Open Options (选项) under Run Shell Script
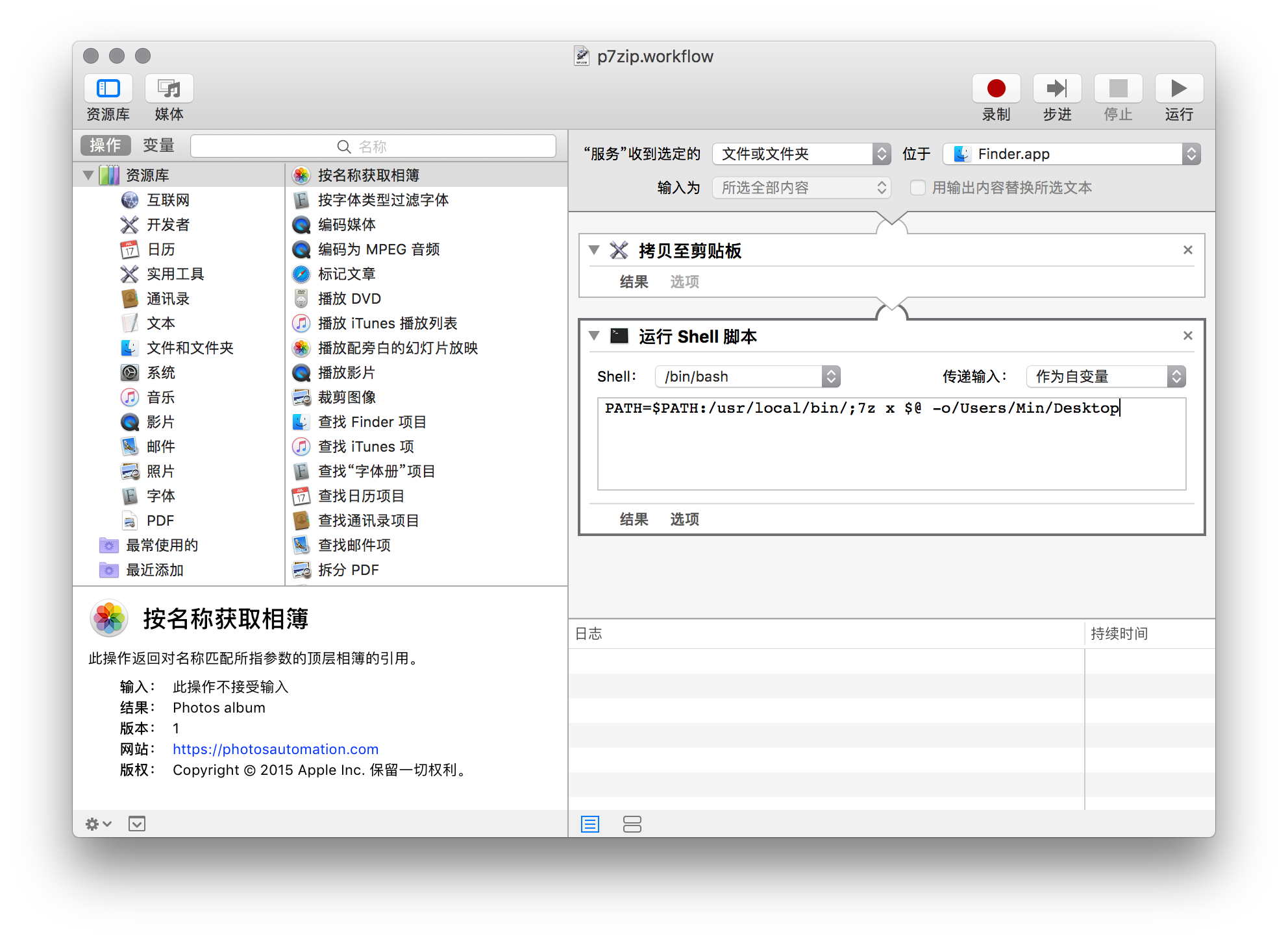Image resolution: width=1288 pixels, height=941 pixels. click(x=684, y=519)
